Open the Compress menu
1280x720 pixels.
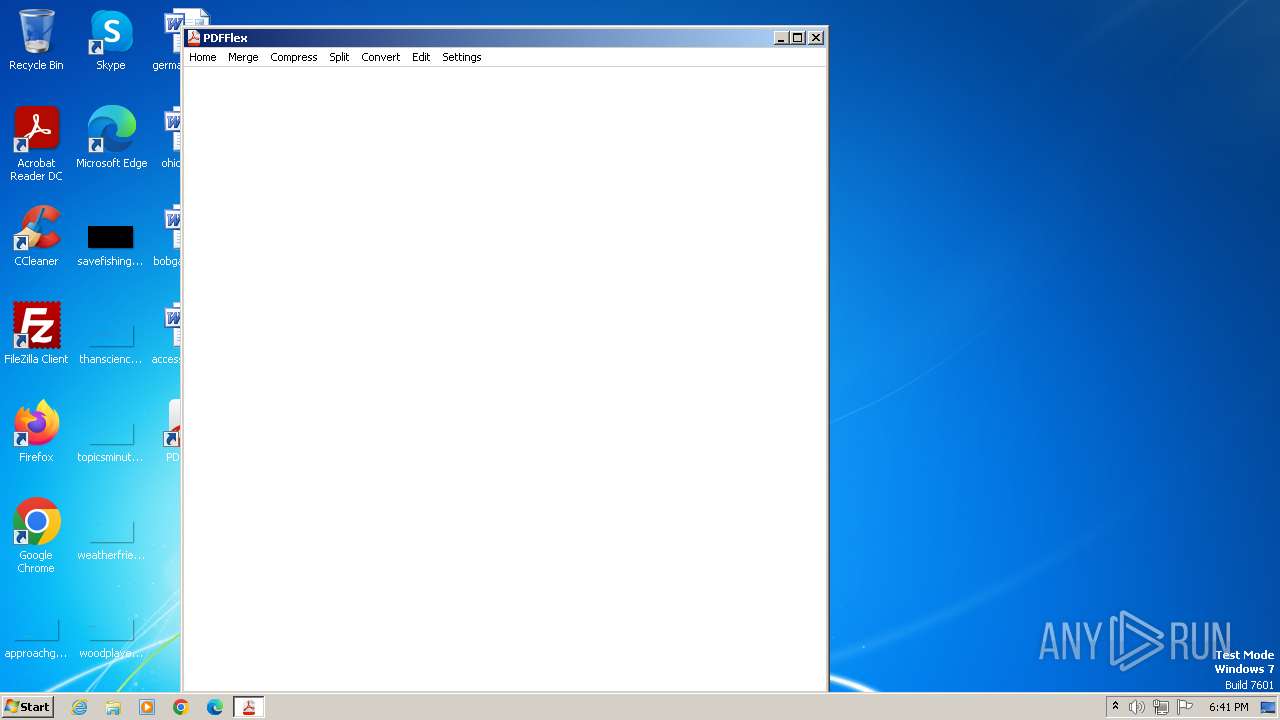pyautogui.click(x=294, y=57)
